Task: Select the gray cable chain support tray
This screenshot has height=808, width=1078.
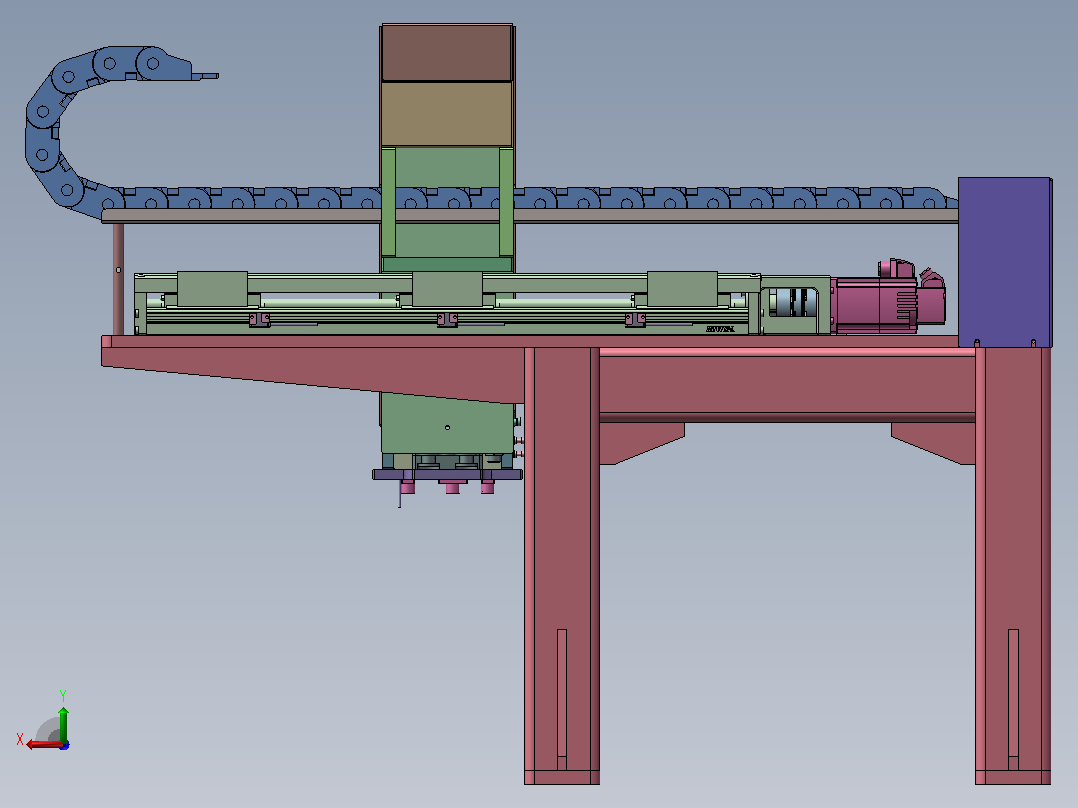Action: tap(529, 216)
